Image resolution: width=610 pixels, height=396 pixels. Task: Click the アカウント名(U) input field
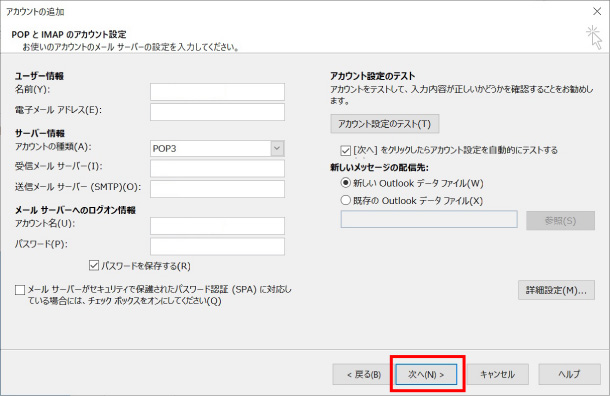[217, 226]
